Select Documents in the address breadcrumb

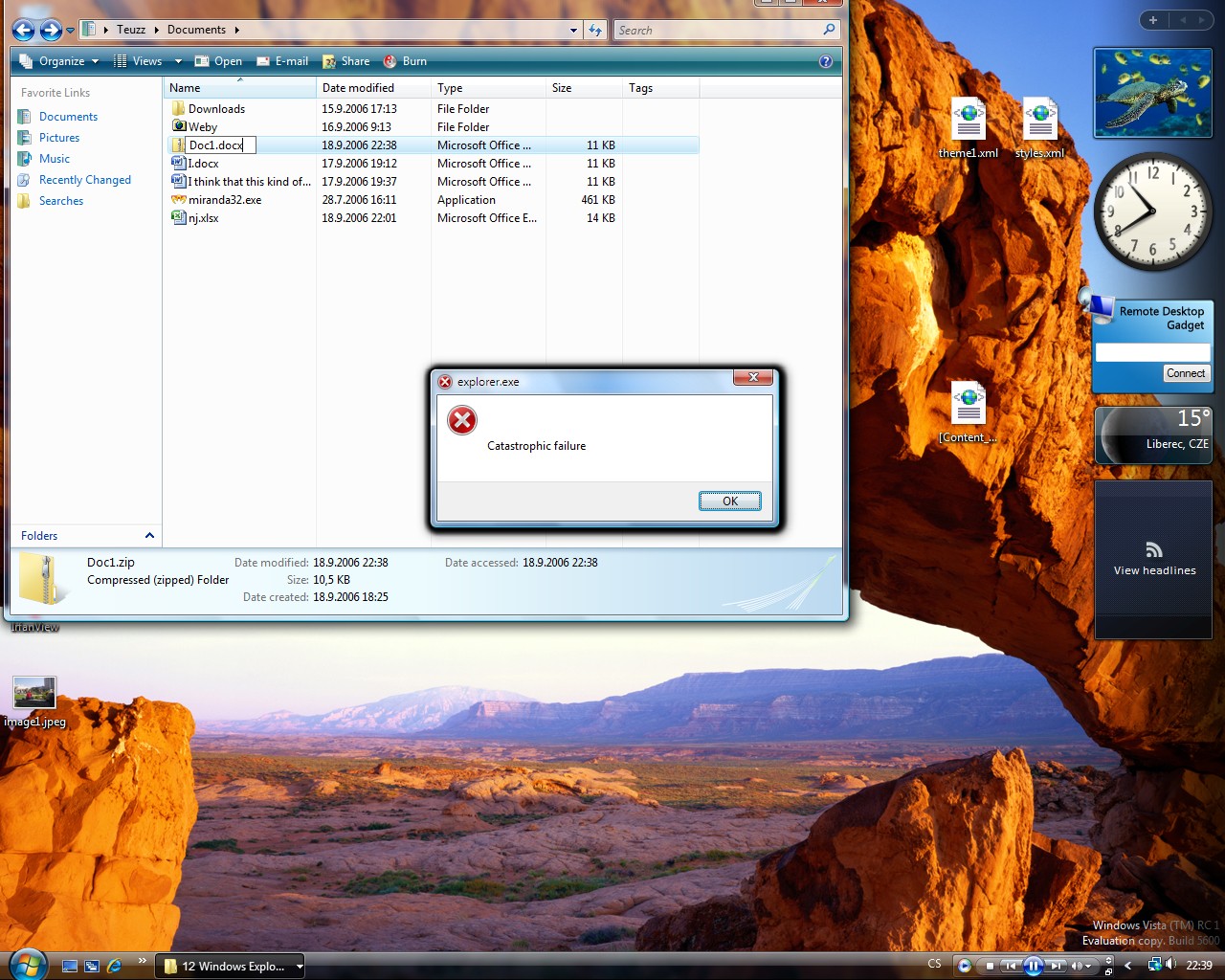coord(196,30)
